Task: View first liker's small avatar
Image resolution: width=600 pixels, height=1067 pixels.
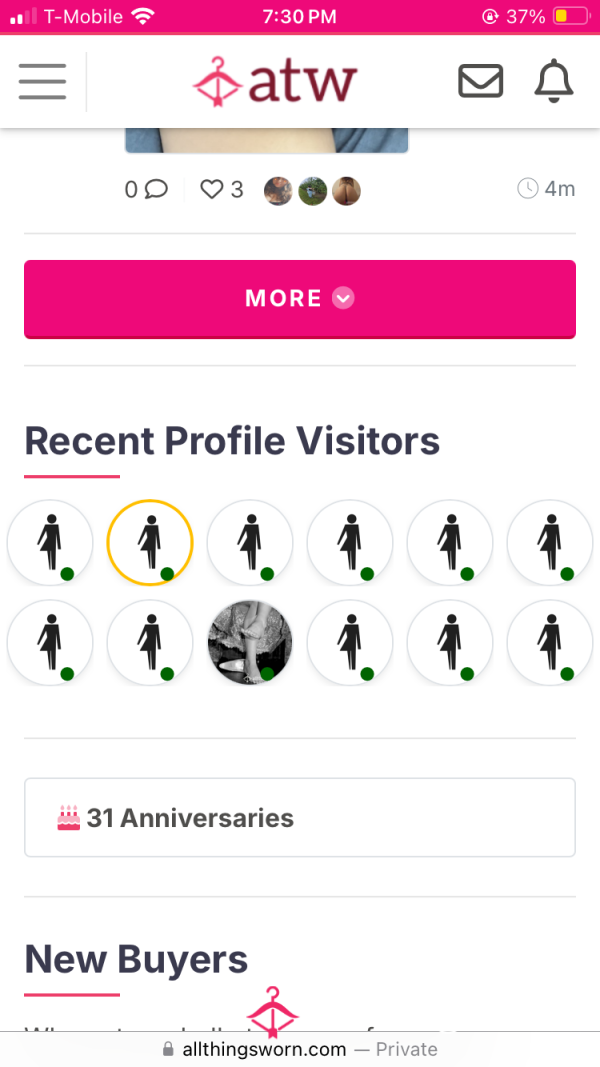Action: coord(278,191)
